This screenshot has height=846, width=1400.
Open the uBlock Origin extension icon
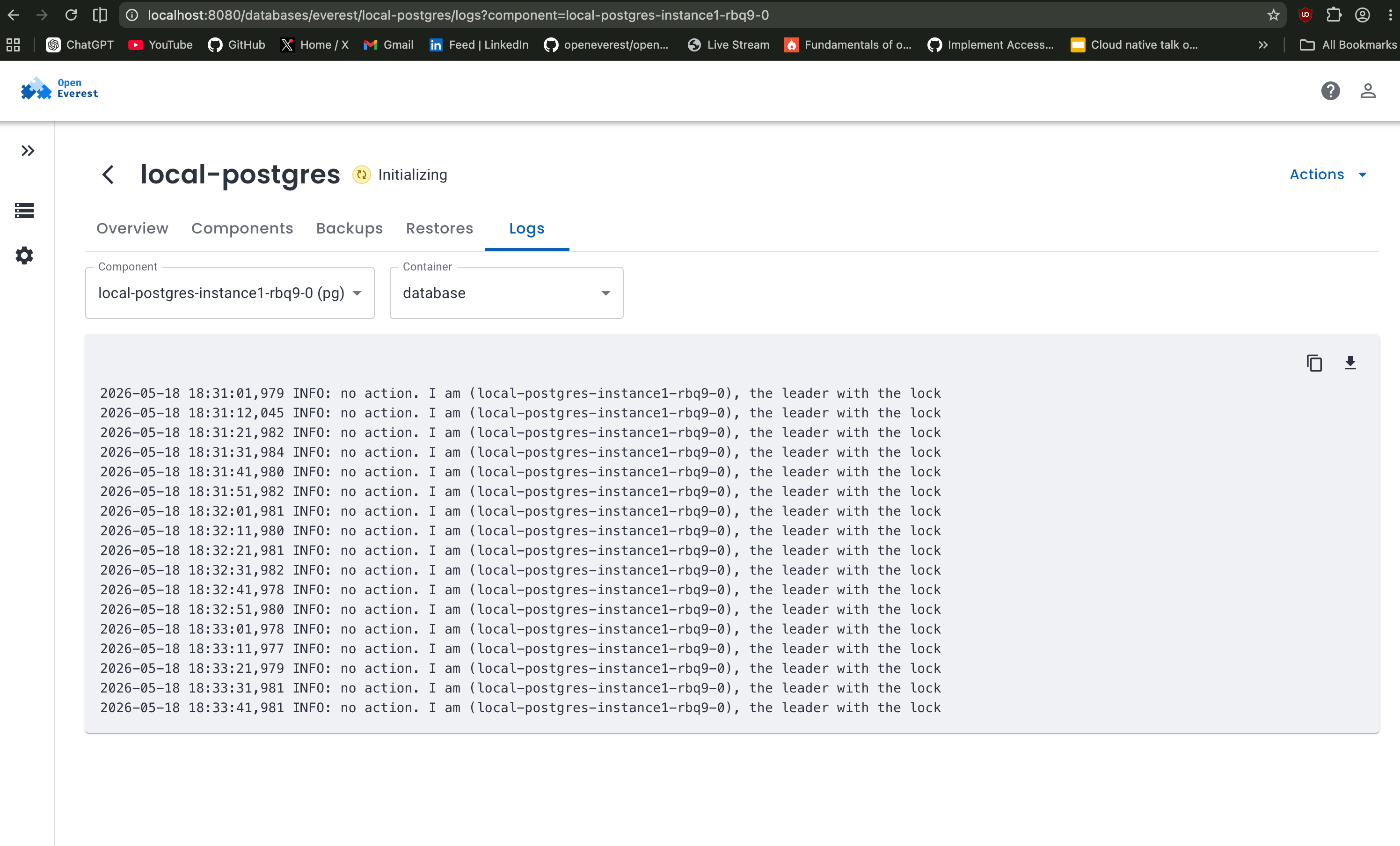(1305, 15)
